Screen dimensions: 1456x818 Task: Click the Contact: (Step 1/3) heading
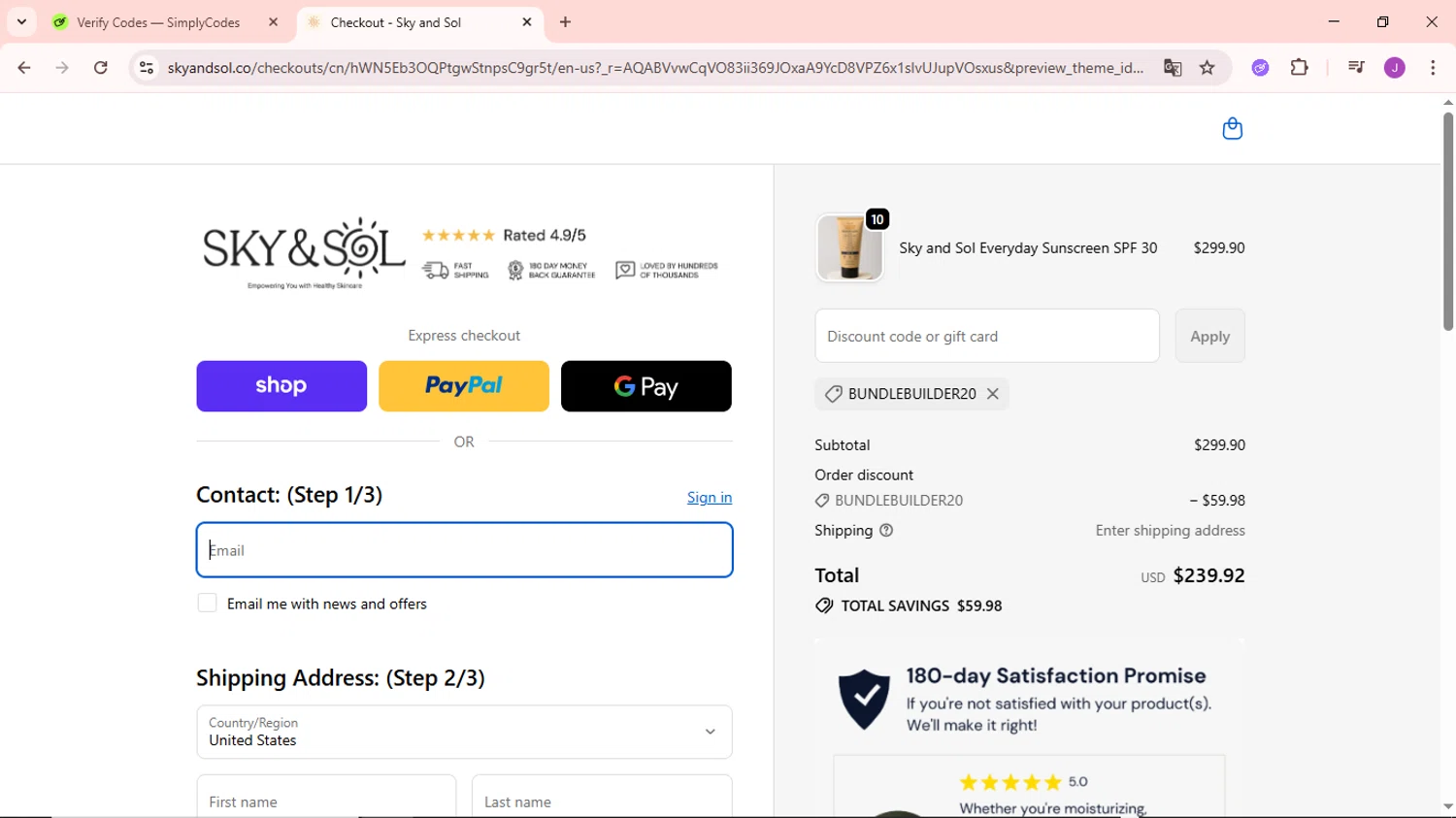(x=289, y=495)
